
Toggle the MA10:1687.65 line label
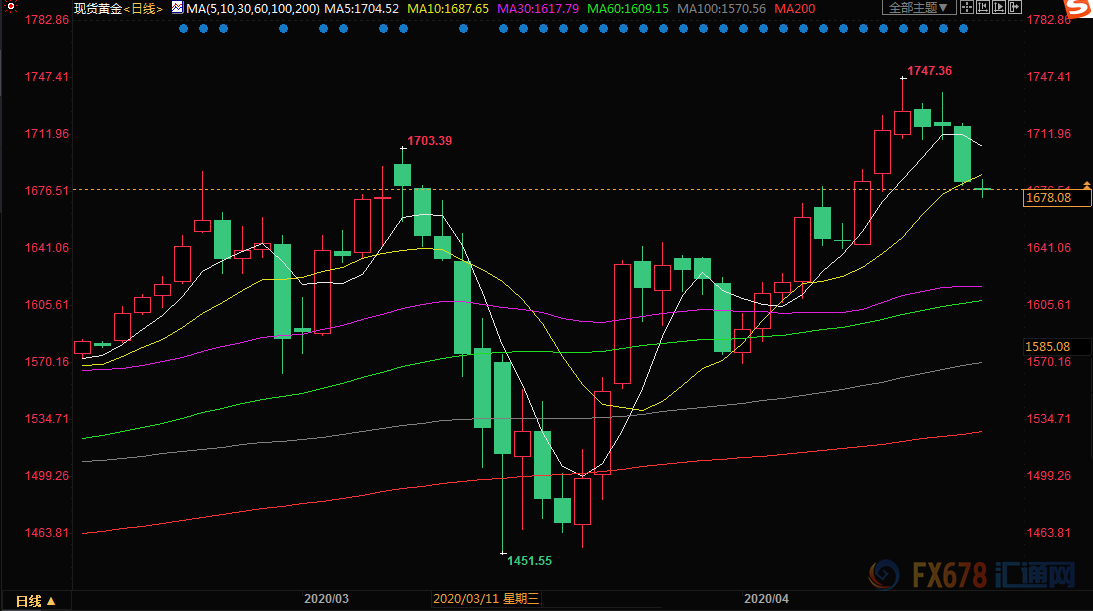click(453, 8)
